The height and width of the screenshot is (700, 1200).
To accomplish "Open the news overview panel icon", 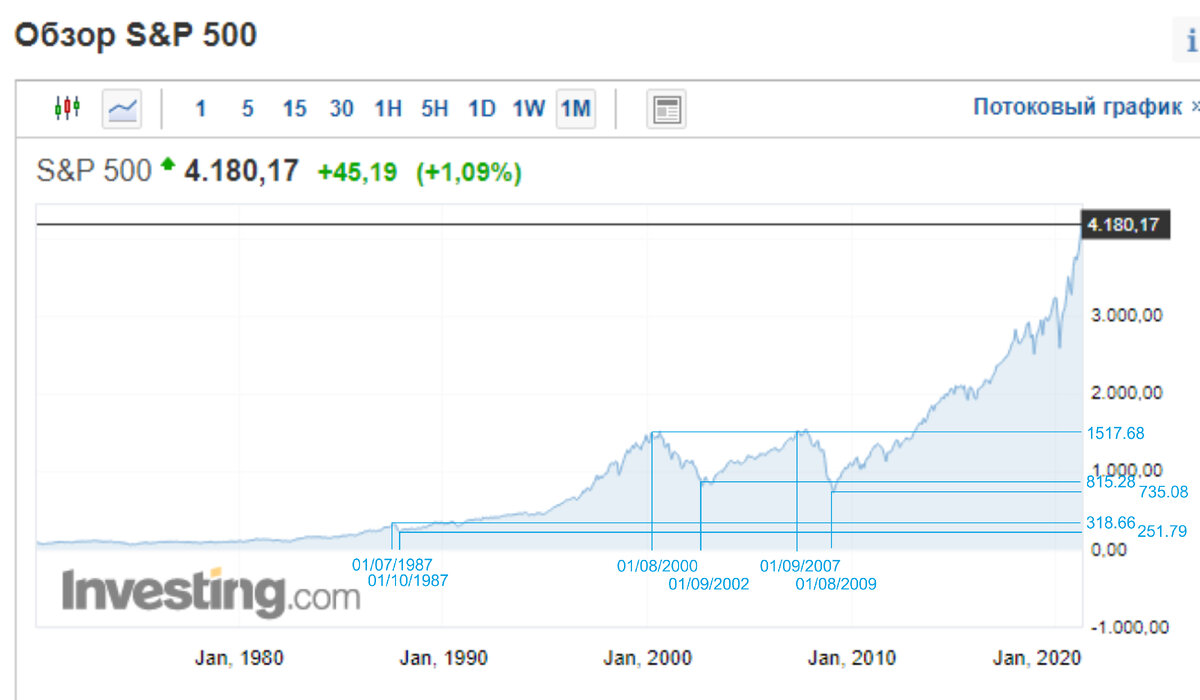I will pos(665,109).
